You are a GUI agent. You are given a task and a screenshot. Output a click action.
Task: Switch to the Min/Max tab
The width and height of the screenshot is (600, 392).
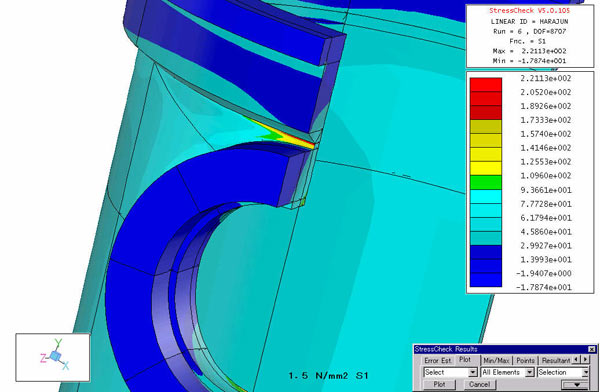[496, 360]
